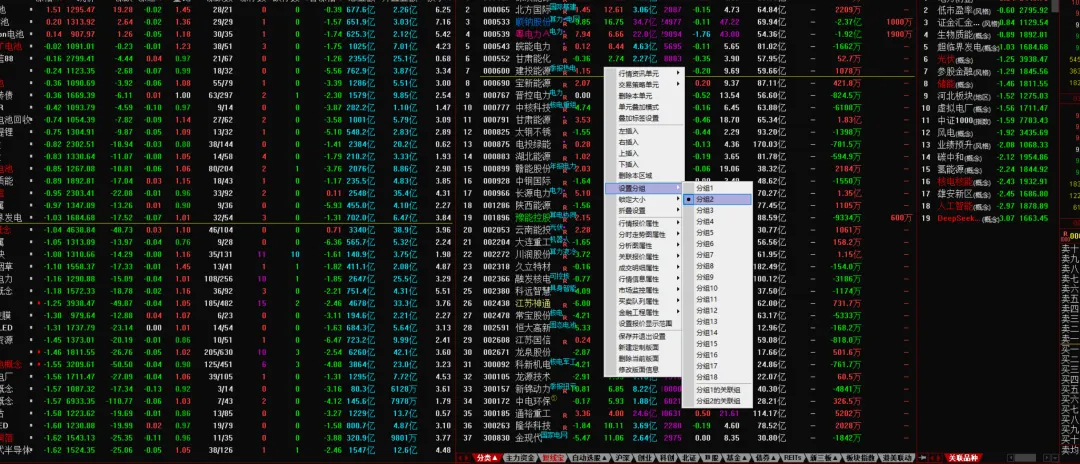Image resolution: width=1080 pixels, height=464 pixels.
Task: Switch to the 科创 bottom tab
Action: click(668, 458)
